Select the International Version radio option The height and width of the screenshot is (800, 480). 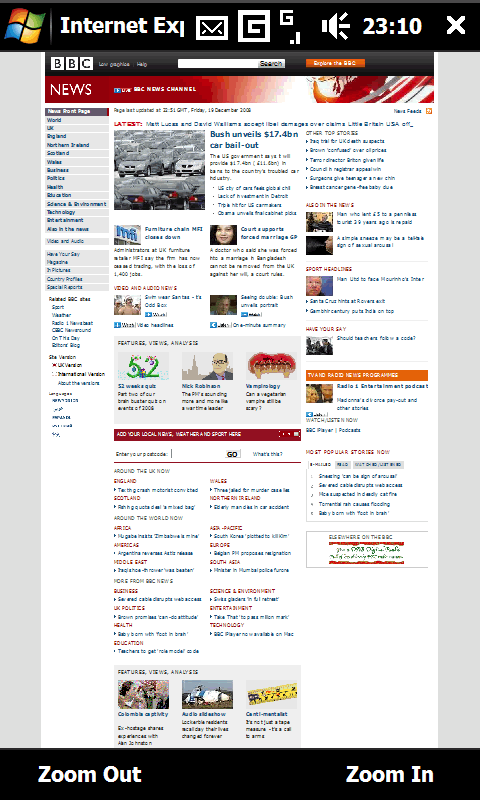pos(54,374)
